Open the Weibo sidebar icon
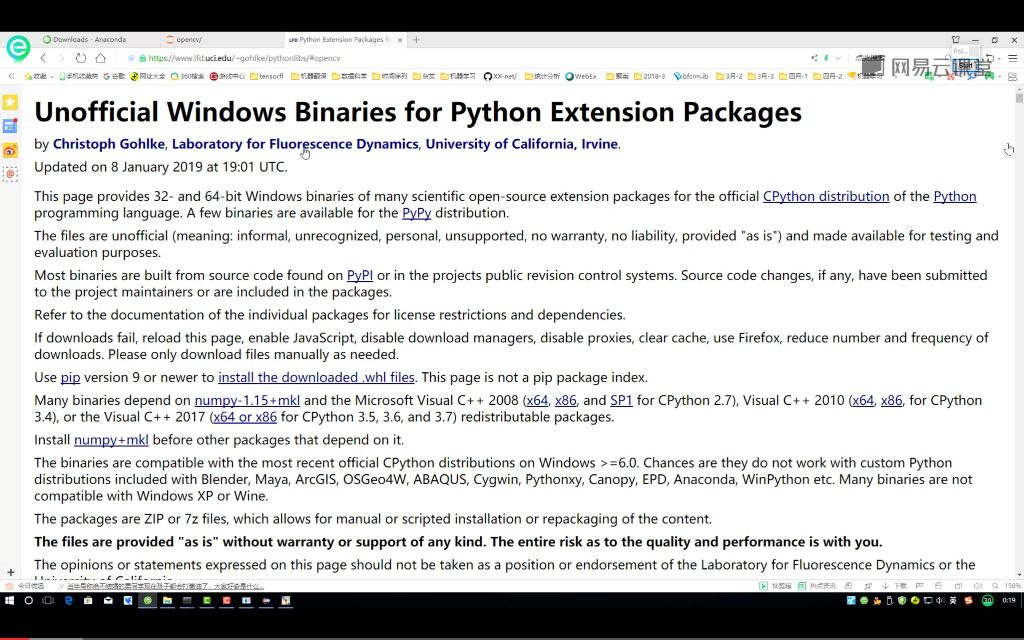Screen dimensions: 1024x640 pos(10,150)
